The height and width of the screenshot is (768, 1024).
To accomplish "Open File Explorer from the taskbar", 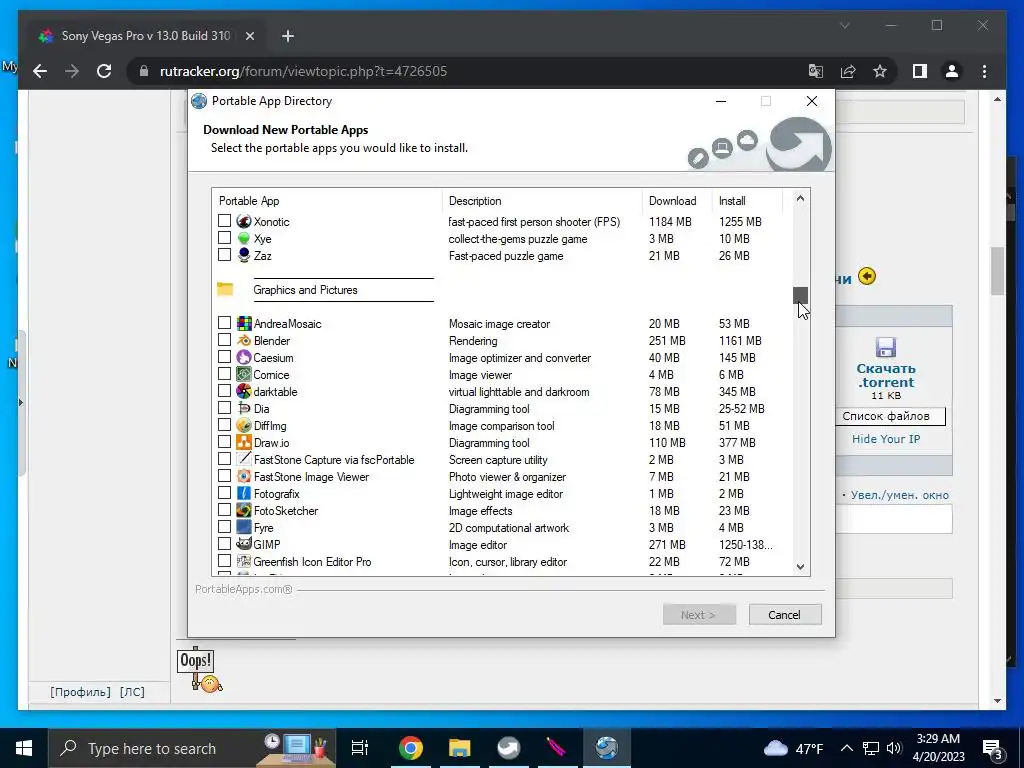I will 460,748.
